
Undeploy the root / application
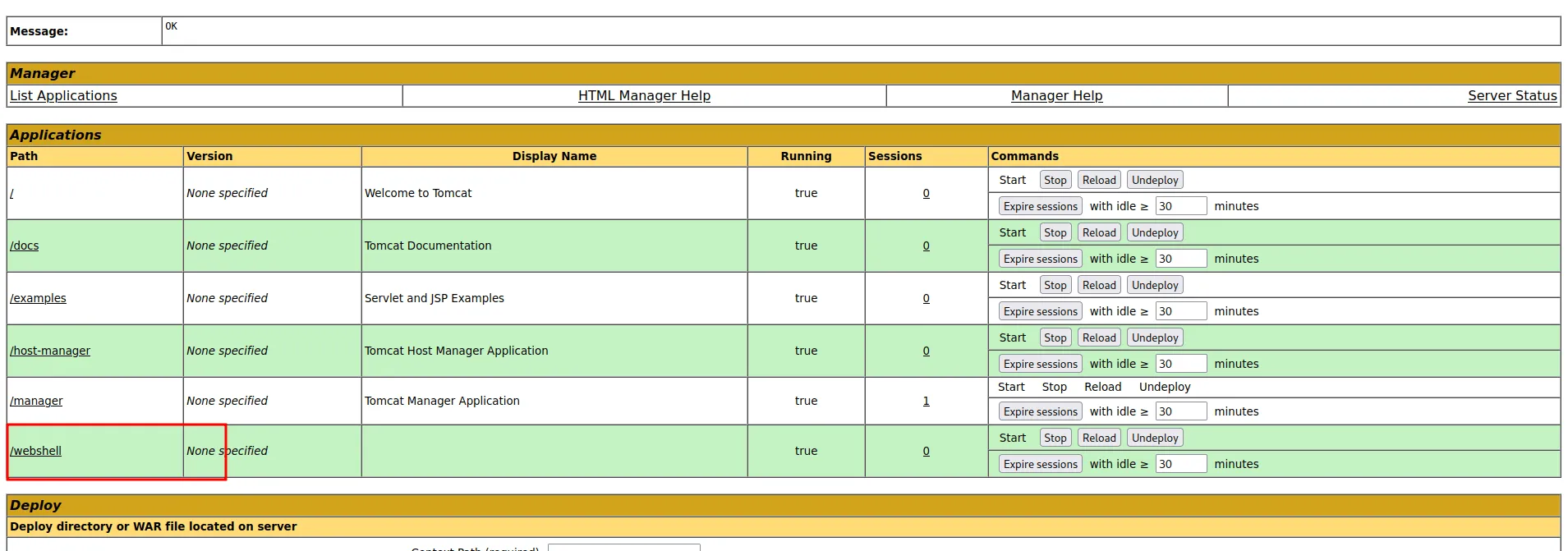tap(1154, 181)
